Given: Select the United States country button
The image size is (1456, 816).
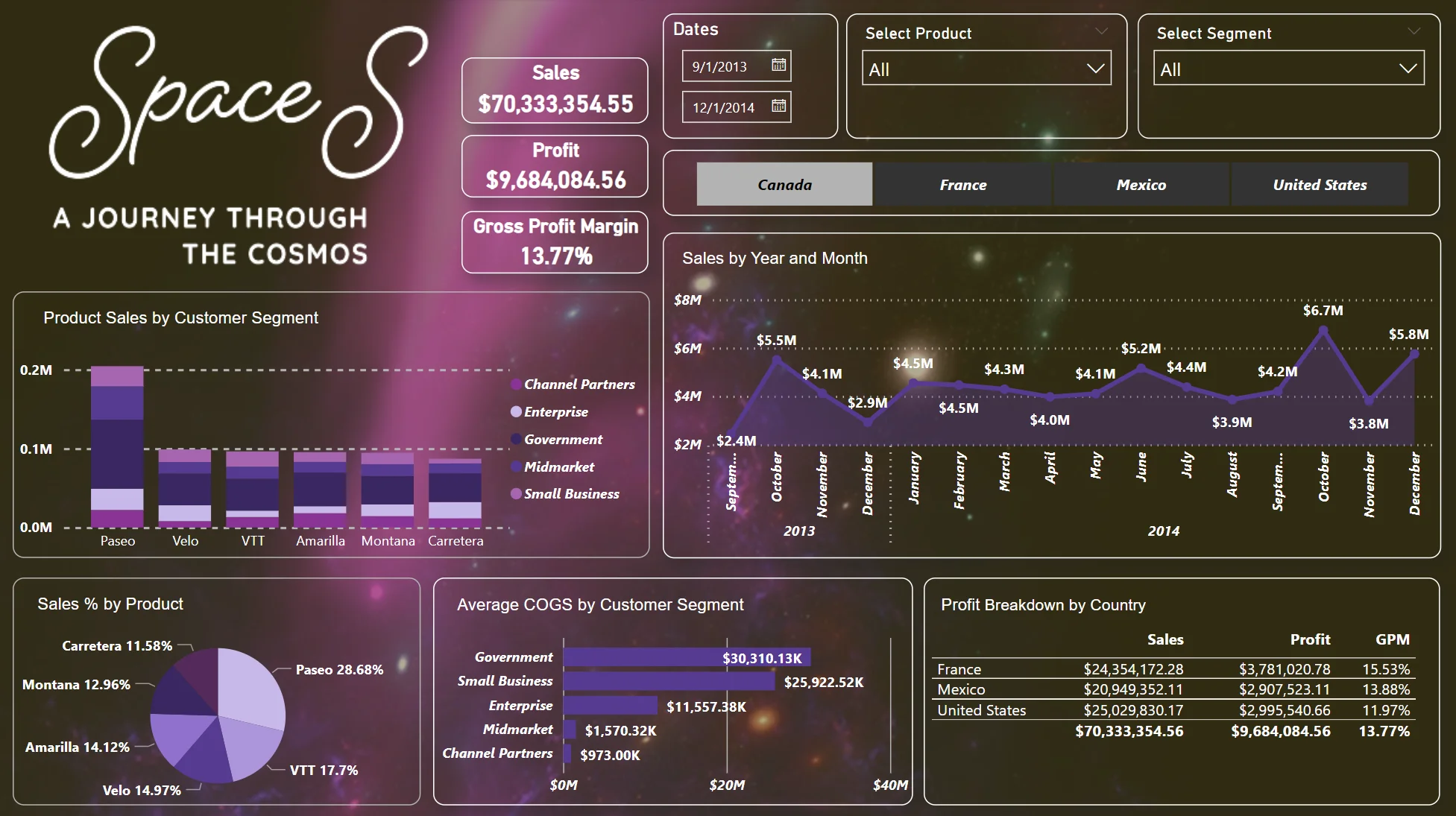Looking at the screenshot, I should click(x=1320, y=185).
